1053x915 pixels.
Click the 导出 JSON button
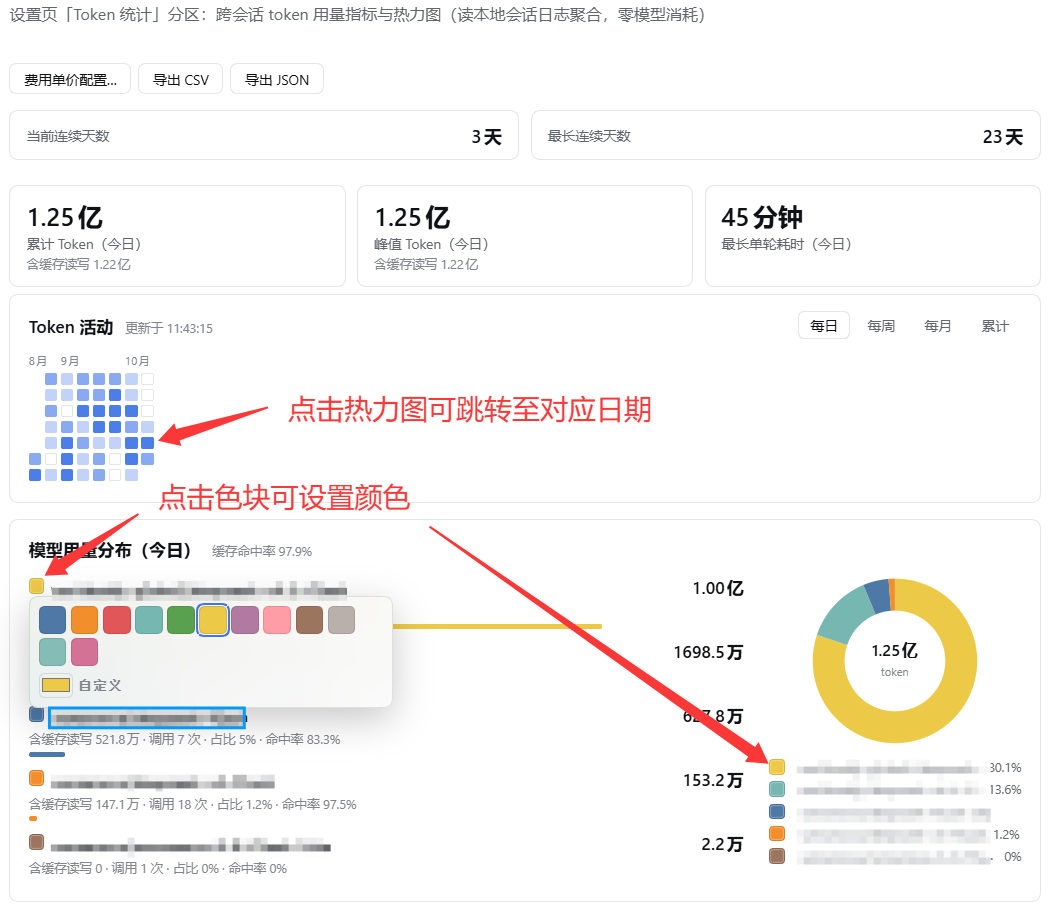click(277, 79)
